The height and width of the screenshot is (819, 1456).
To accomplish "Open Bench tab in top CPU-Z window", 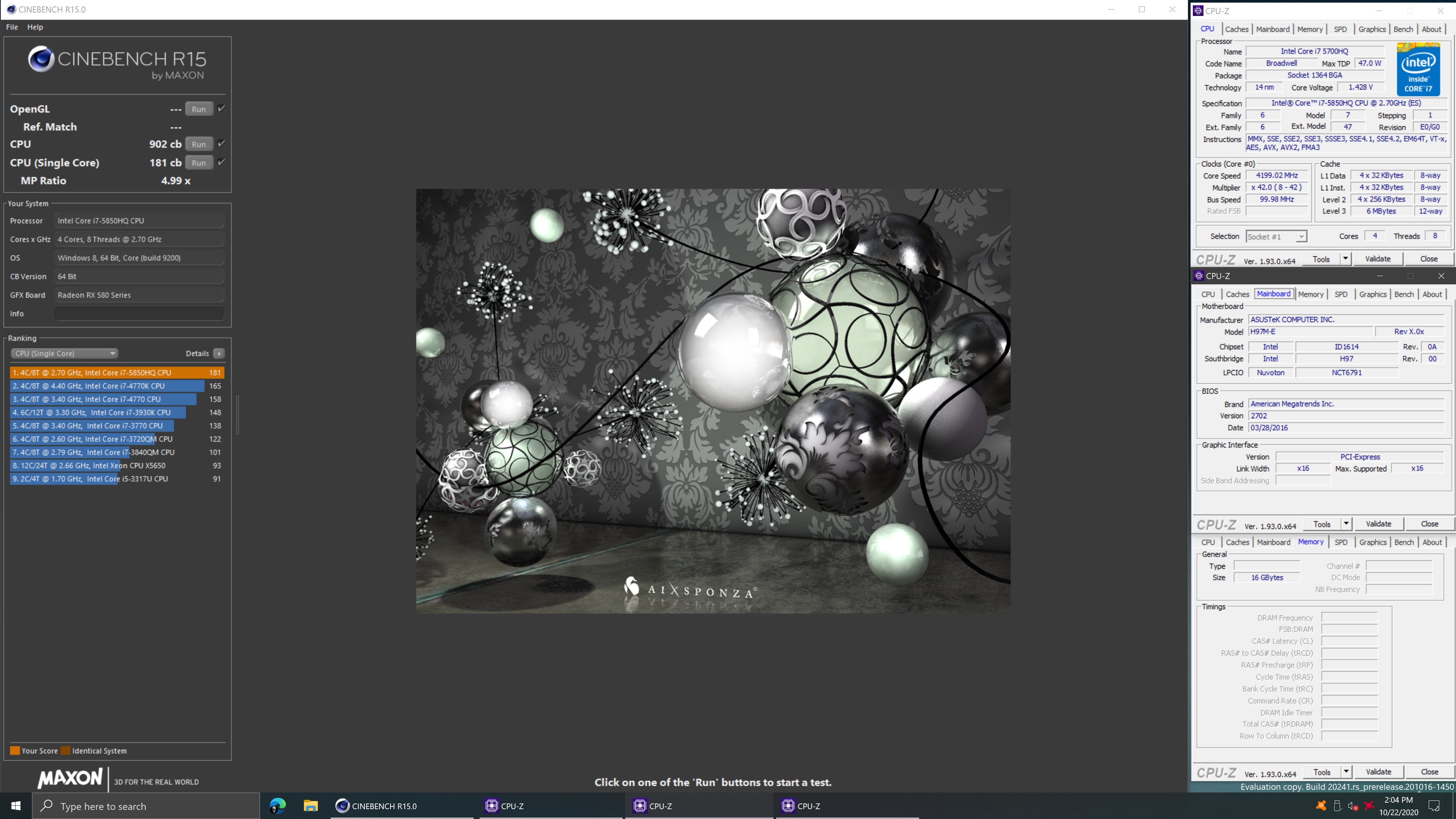I will coord(1403,30).
